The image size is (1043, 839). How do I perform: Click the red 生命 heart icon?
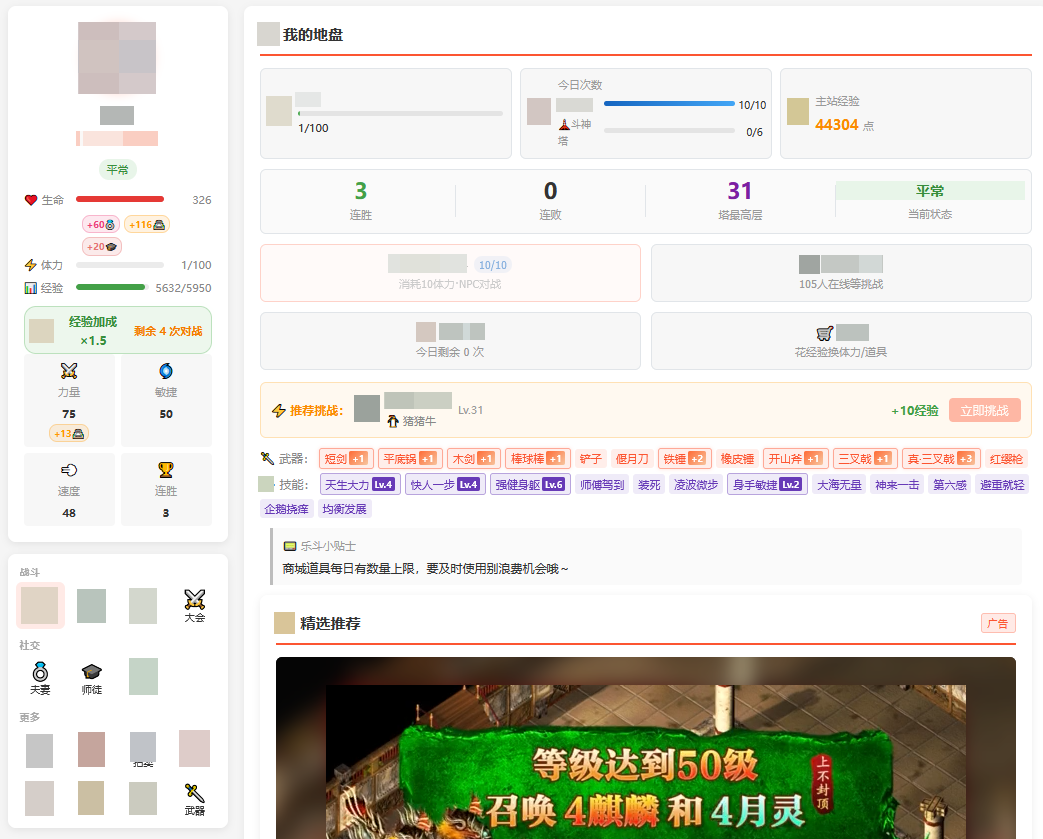(x=31, y=199)
